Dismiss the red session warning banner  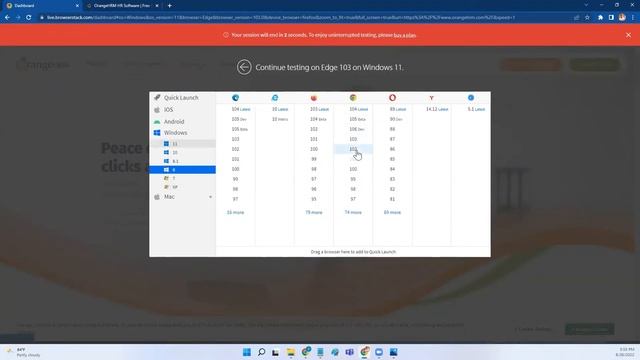(628, 35)
